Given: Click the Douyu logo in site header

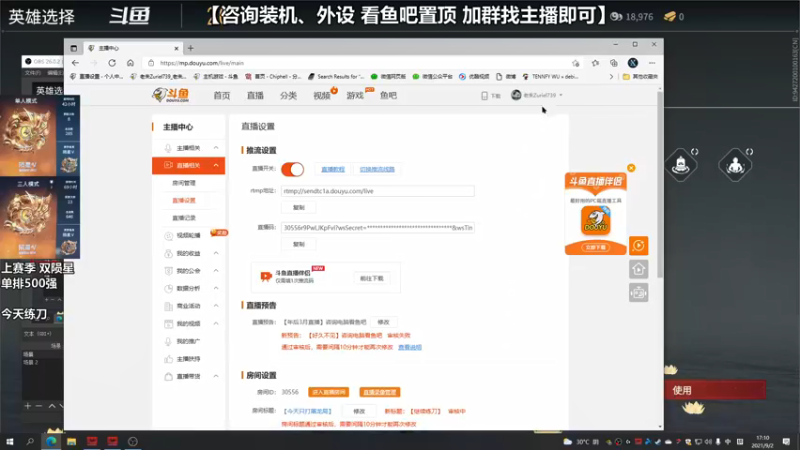Looking at the screenshot, I should tap(171, 95).
